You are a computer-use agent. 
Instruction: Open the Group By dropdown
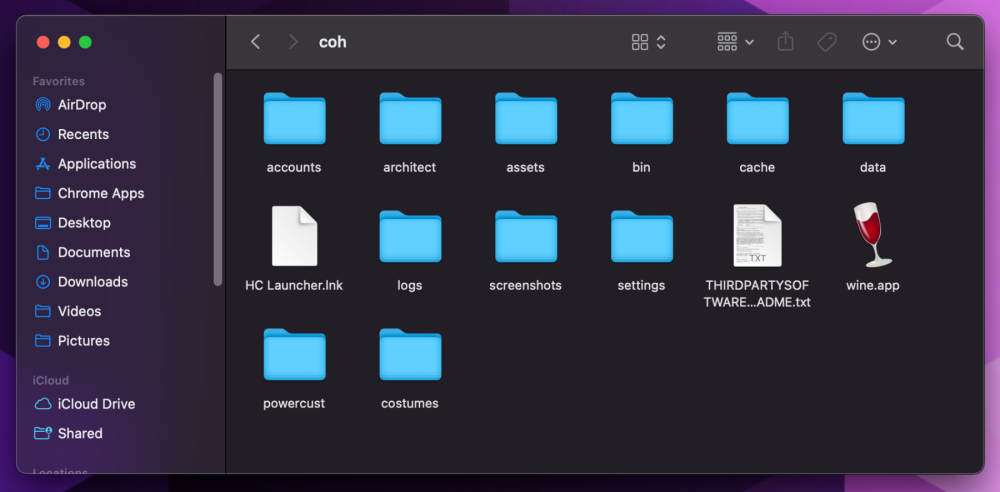click(735, 42)
